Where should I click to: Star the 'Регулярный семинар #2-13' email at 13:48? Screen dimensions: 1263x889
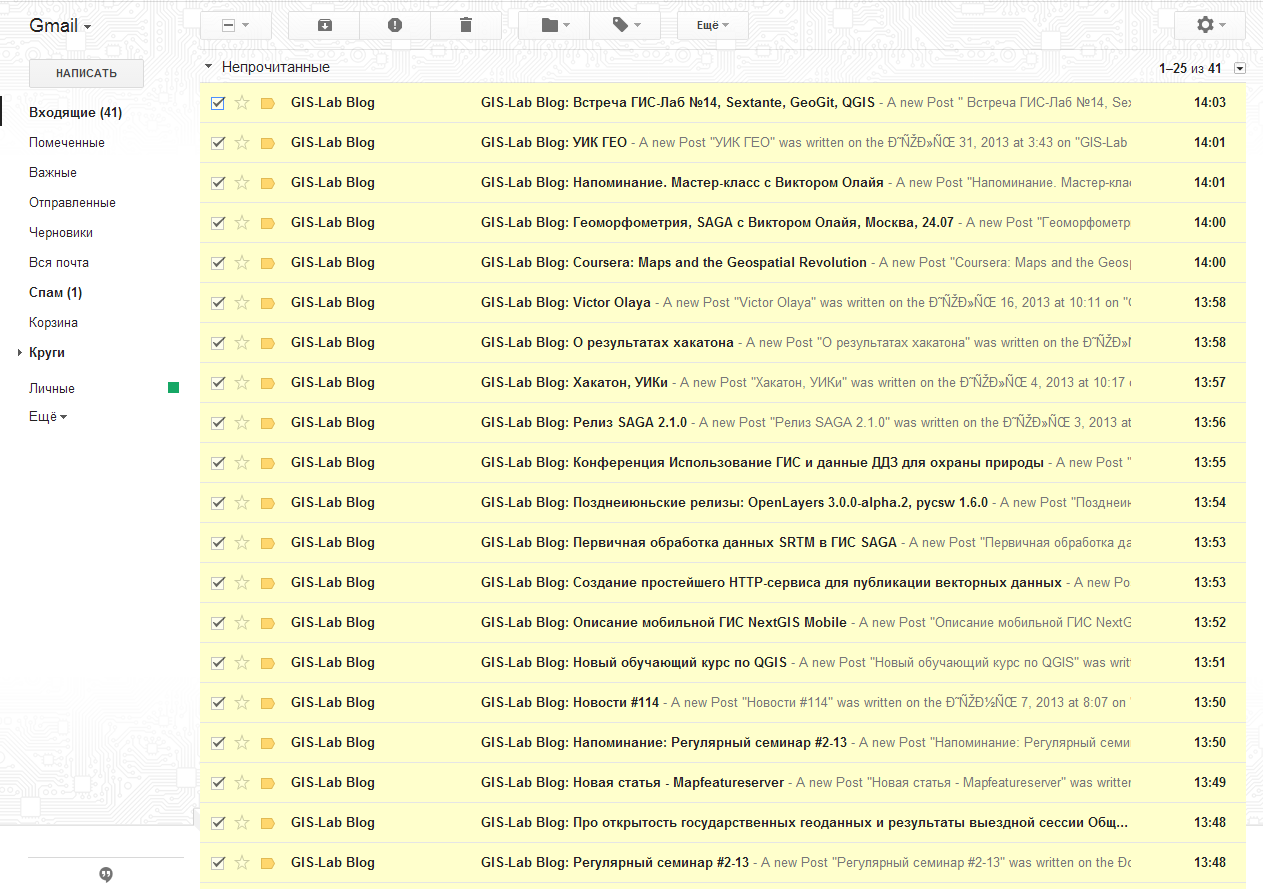(242, 863)
